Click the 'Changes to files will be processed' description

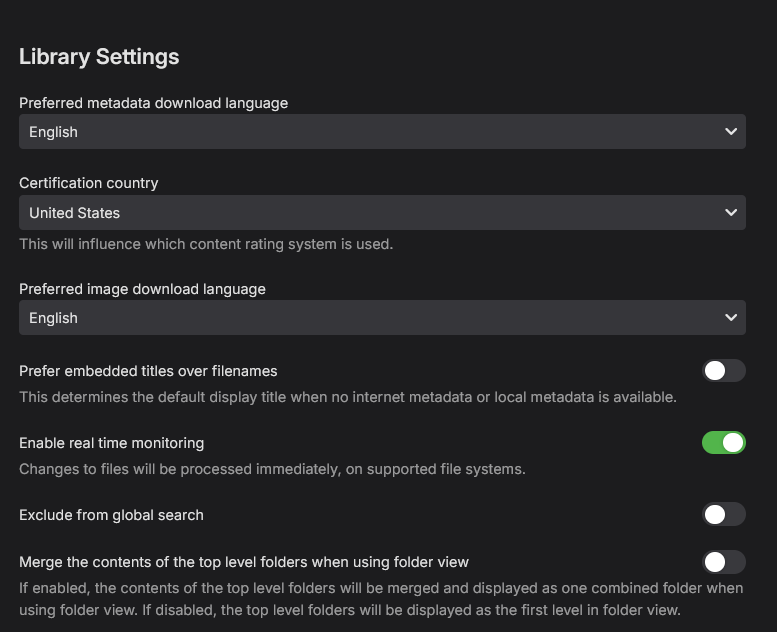tap(272, 468)
